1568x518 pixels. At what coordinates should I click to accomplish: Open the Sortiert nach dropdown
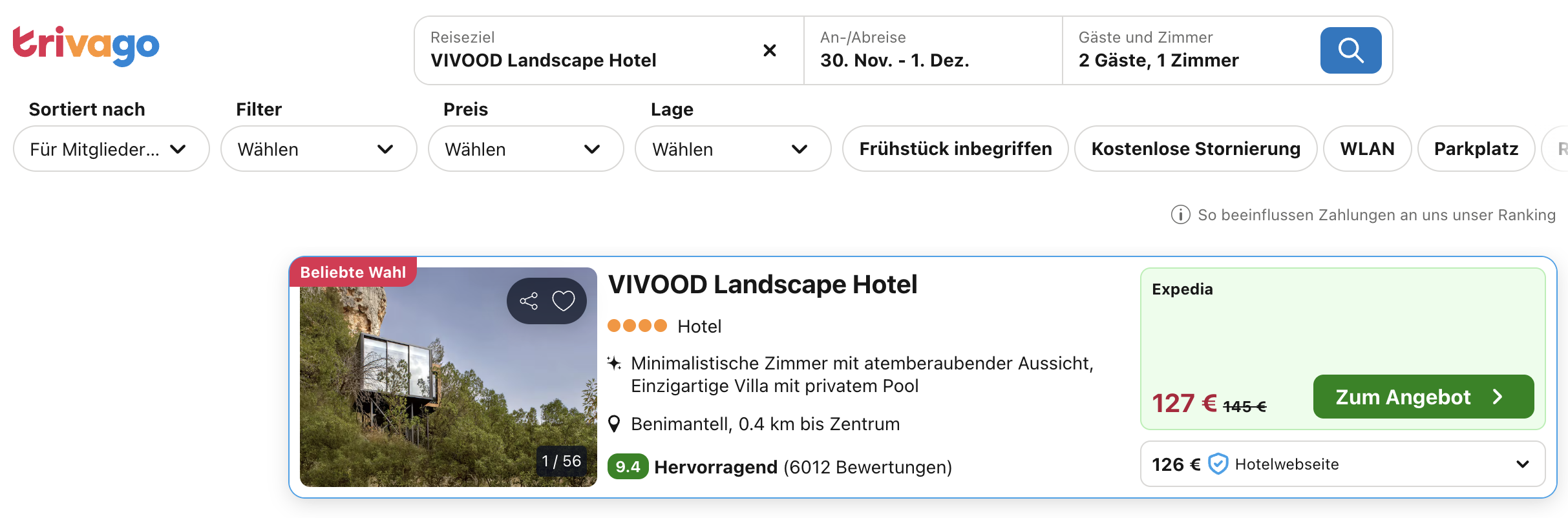pos(111,149)
